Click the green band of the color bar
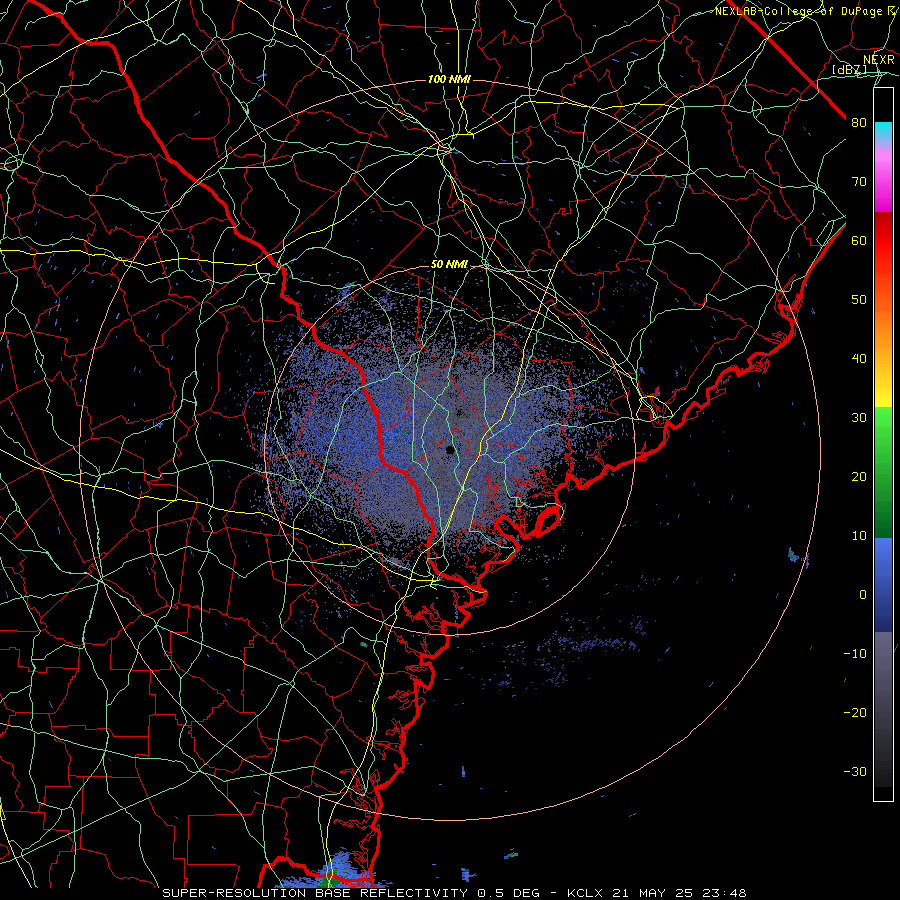Viewport: 900px width, 900px height. [883, 472]
